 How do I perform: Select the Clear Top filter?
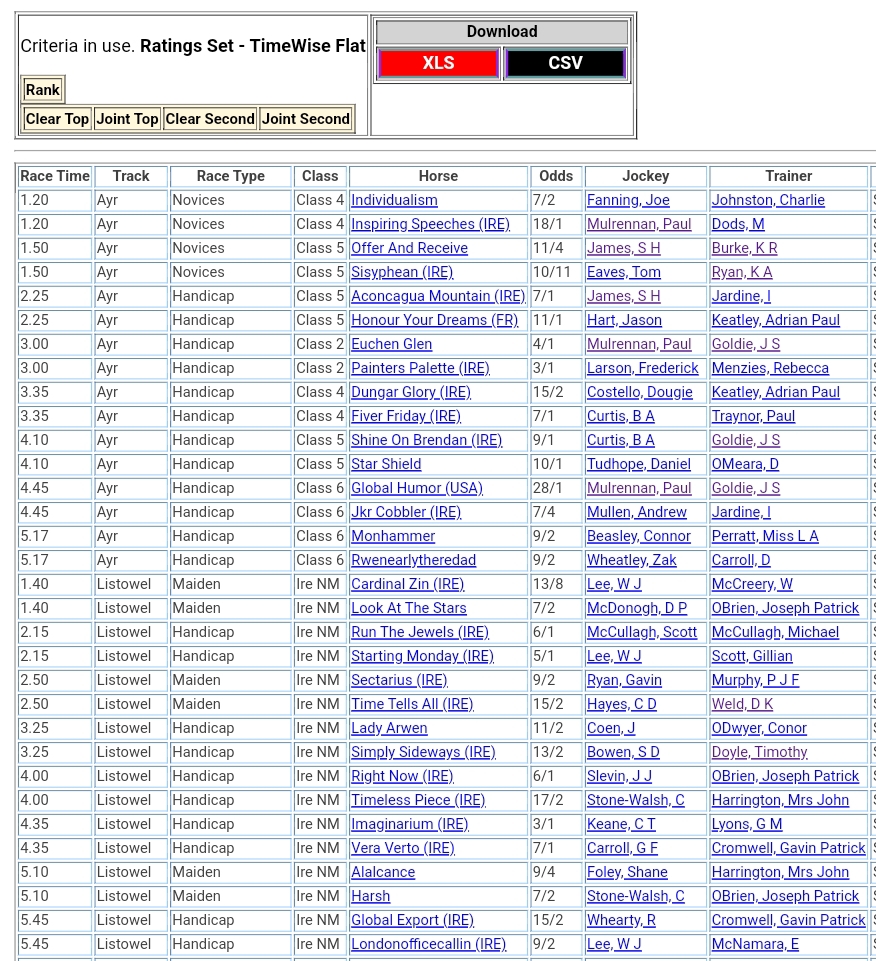pyautogui.click(x=57, y=119)
